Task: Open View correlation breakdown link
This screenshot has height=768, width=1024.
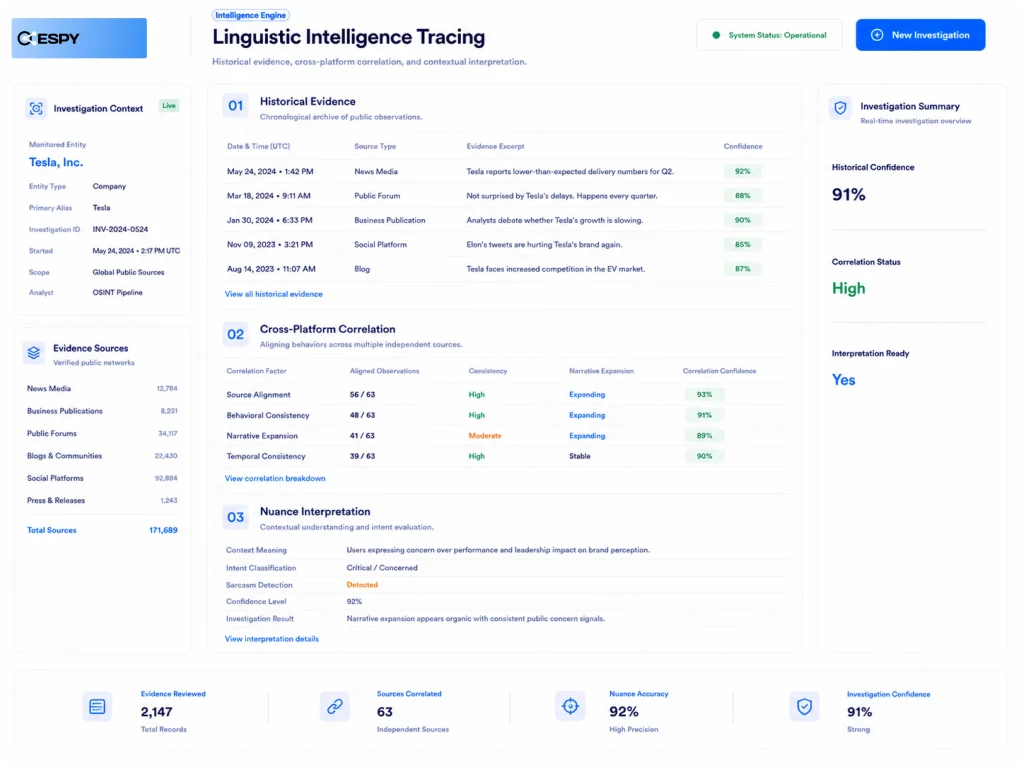Action: [x=275, y=479]
